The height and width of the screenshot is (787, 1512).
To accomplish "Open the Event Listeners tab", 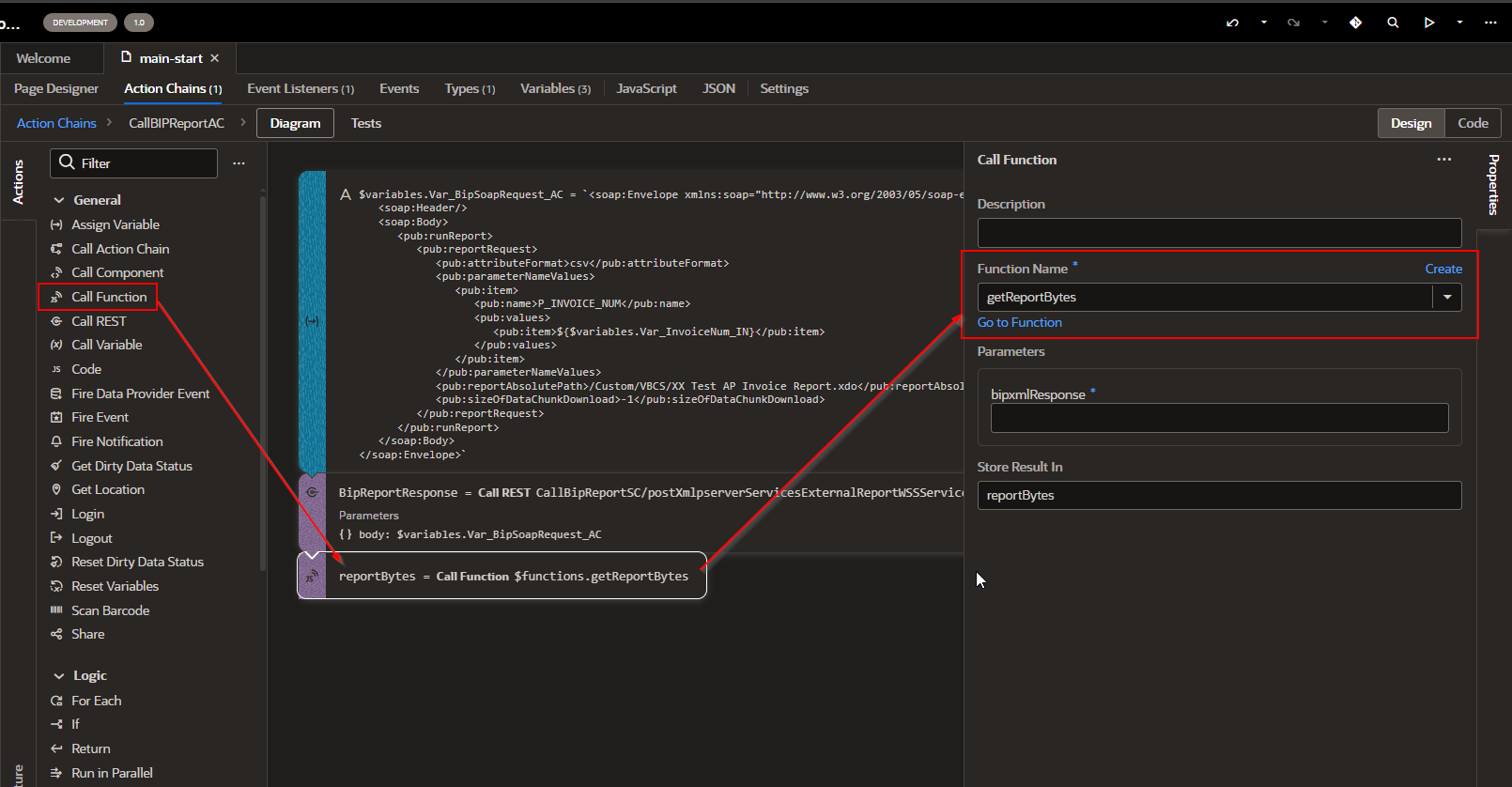I will click(x=301, y=88).
